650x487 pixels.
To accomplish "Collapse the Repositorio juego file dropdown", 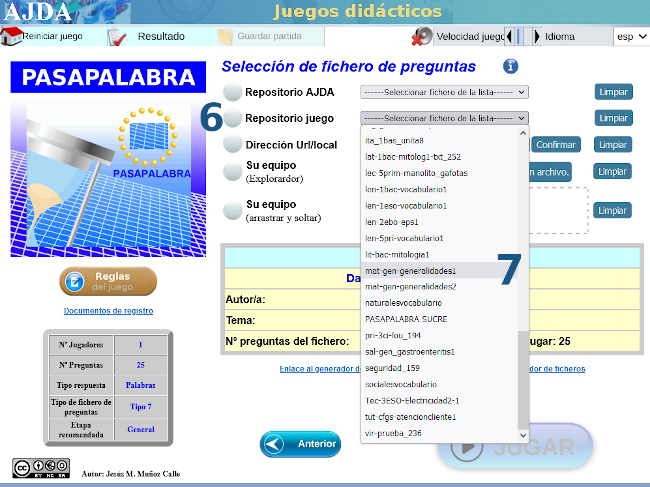I will [x=444, y=118].
